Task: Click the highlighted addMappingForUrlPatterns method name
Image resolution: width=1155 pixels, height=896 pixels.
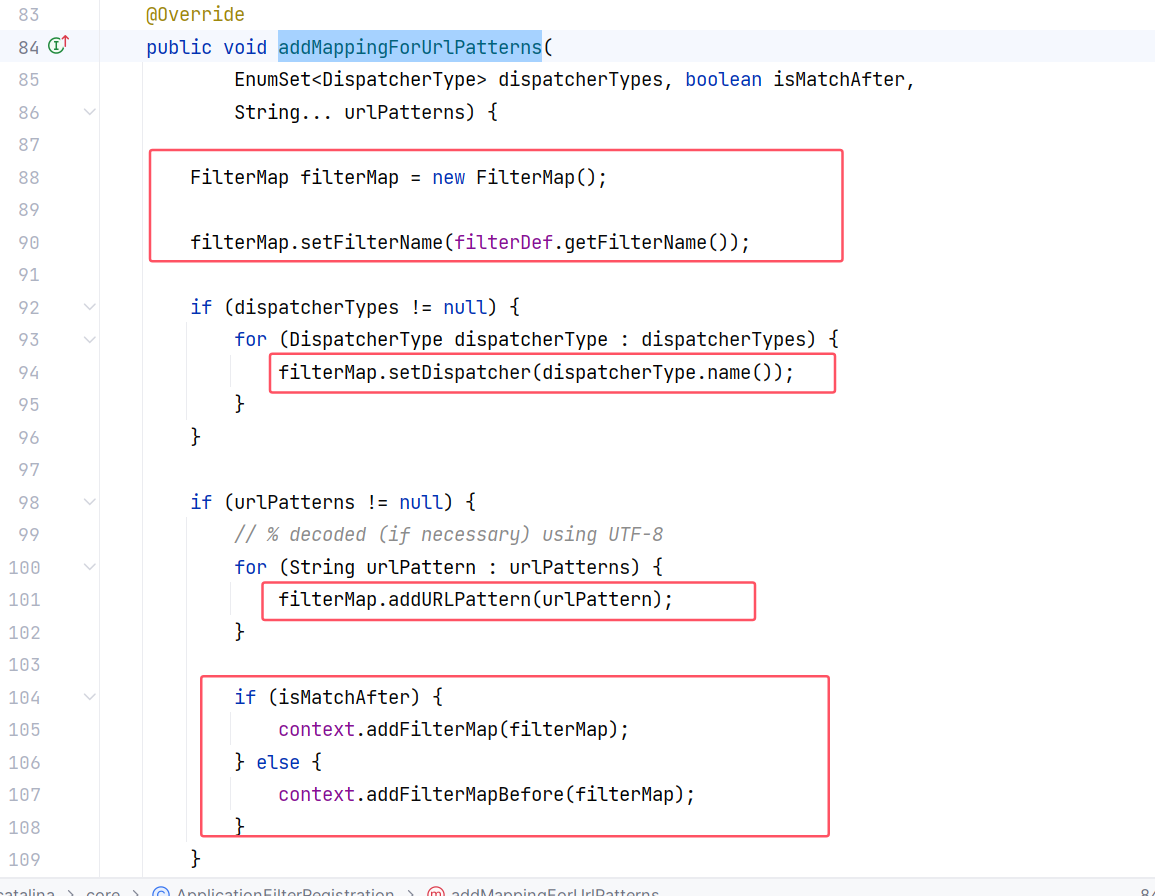Action: (x=409, y=47)
